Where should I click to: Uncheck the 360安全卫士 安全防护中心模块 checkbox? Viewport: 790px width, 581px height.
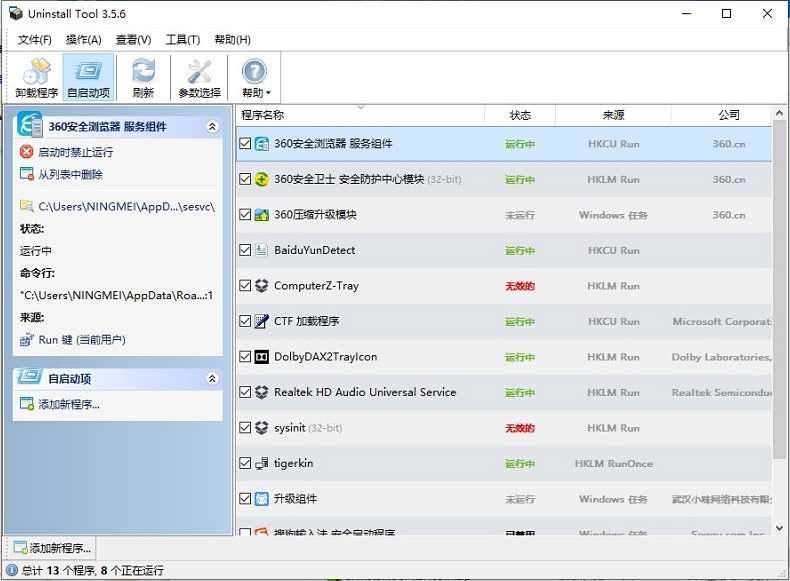[245, 179]
